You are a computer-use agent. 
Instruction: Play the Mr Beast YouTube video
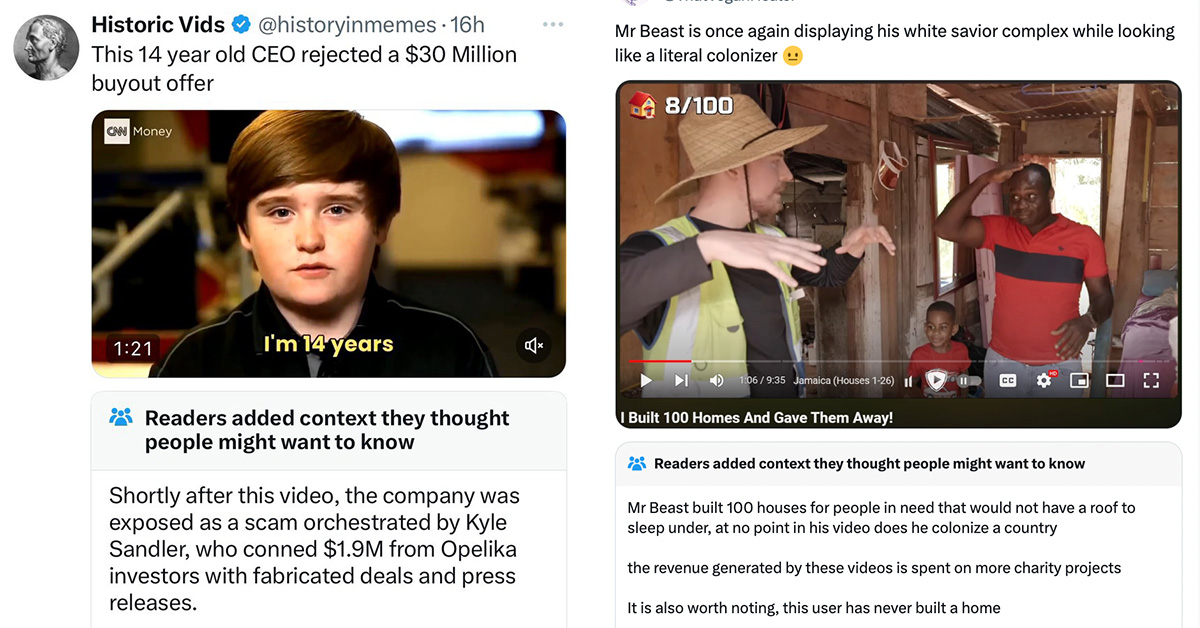pyautogui.click(x=646, y=381)
